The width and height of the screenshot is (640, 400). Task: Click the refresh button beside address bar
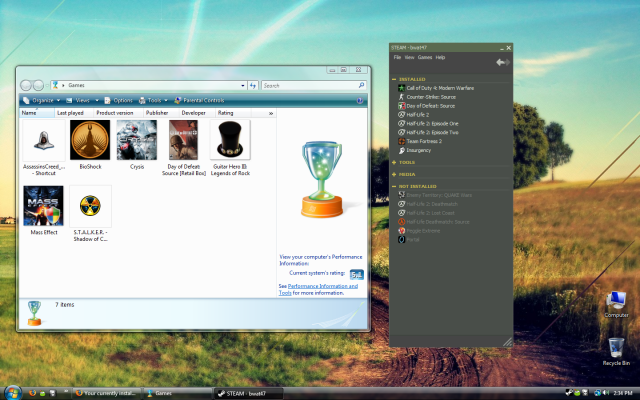[253, 85]
